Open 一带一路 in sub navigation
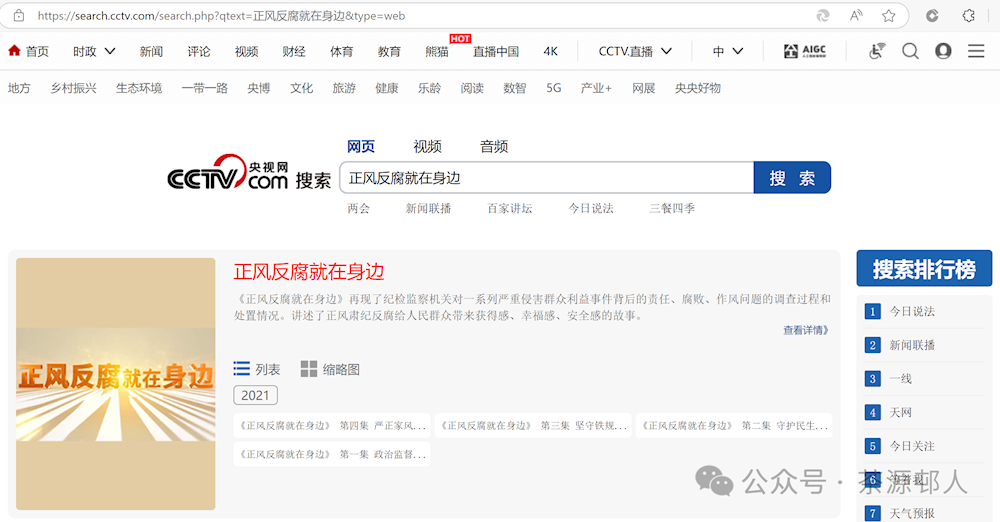The image size is (1000, 522). (x=205, y=88)
